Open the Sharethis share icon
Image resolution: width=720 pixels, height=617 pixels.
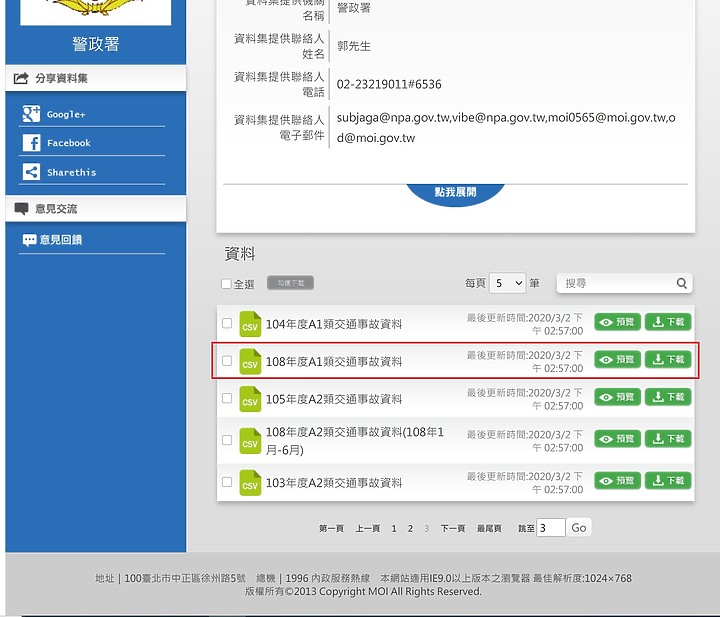31,172
